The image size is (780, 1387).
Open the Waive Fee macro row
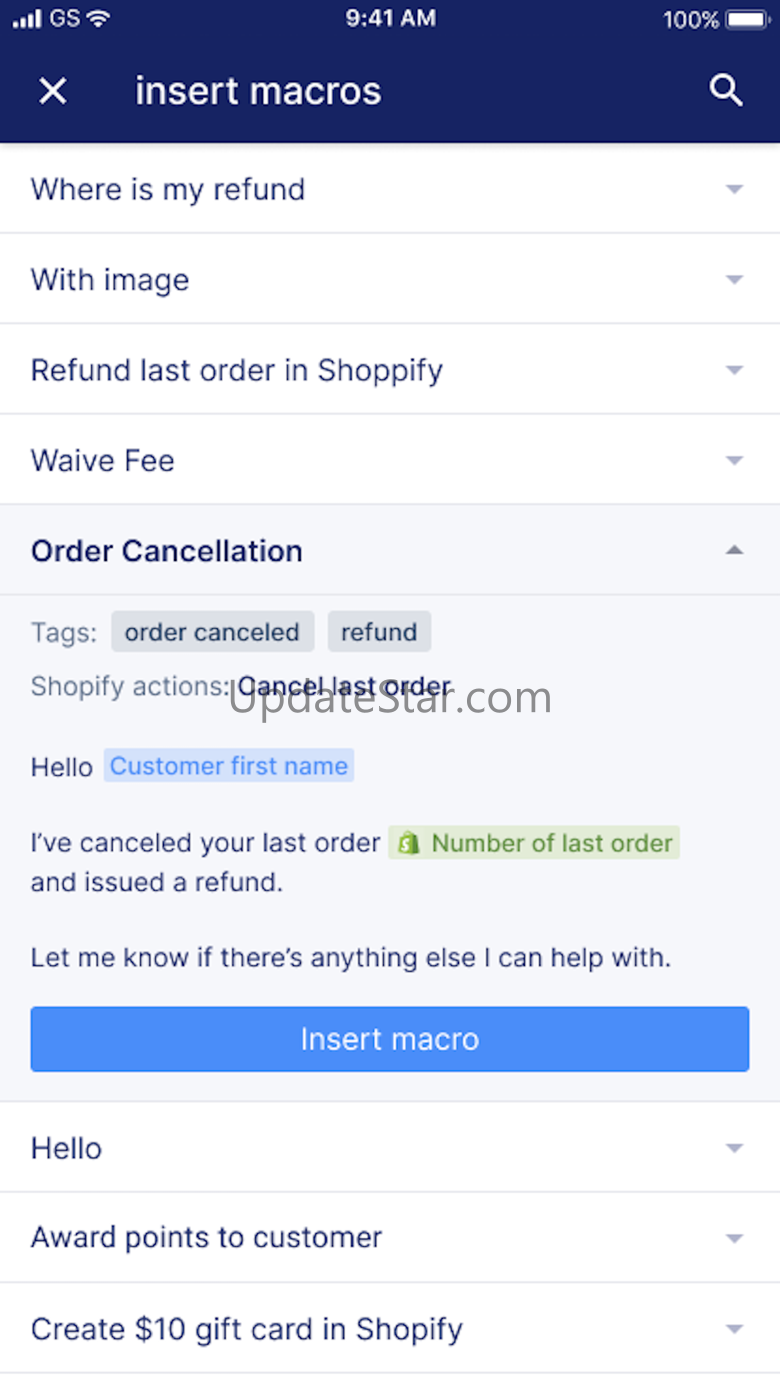coord(390,460)
